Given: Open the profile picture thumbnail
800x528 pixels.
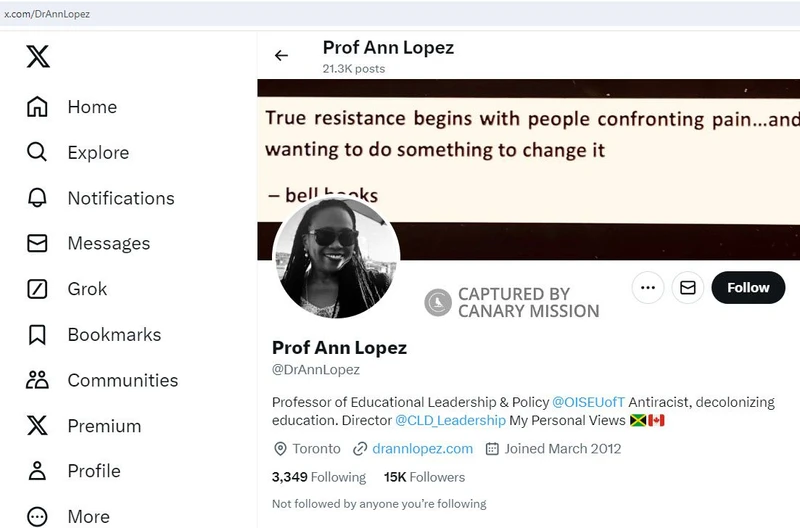Looking at the screenshot, I should click(x=336, y=258).
